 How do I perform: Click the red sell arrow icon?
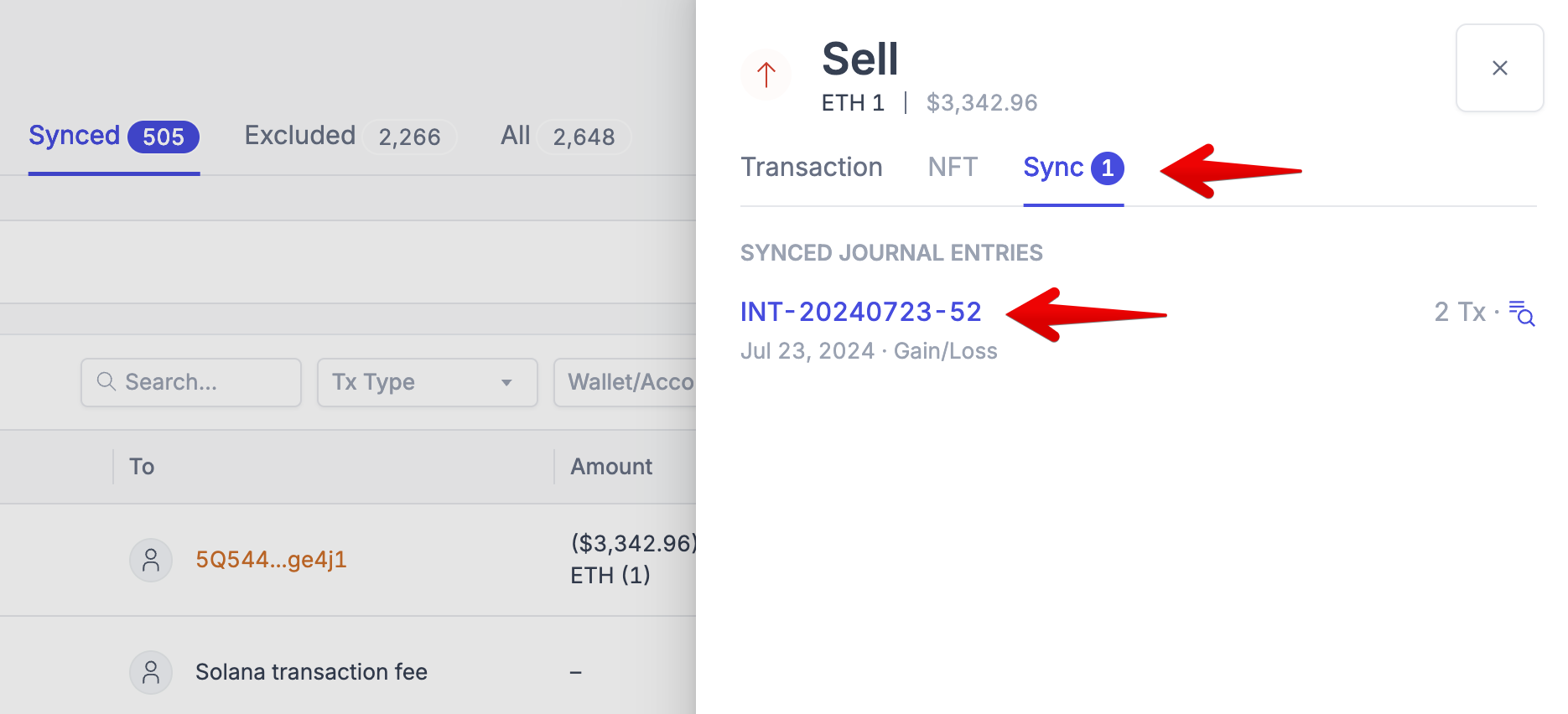(766, 75)
